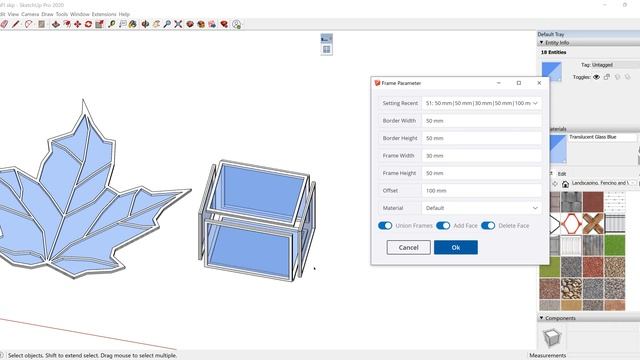Screen dimensions: 640x360
Task: Toggle Delete Face switch
Action: [488, 226]
